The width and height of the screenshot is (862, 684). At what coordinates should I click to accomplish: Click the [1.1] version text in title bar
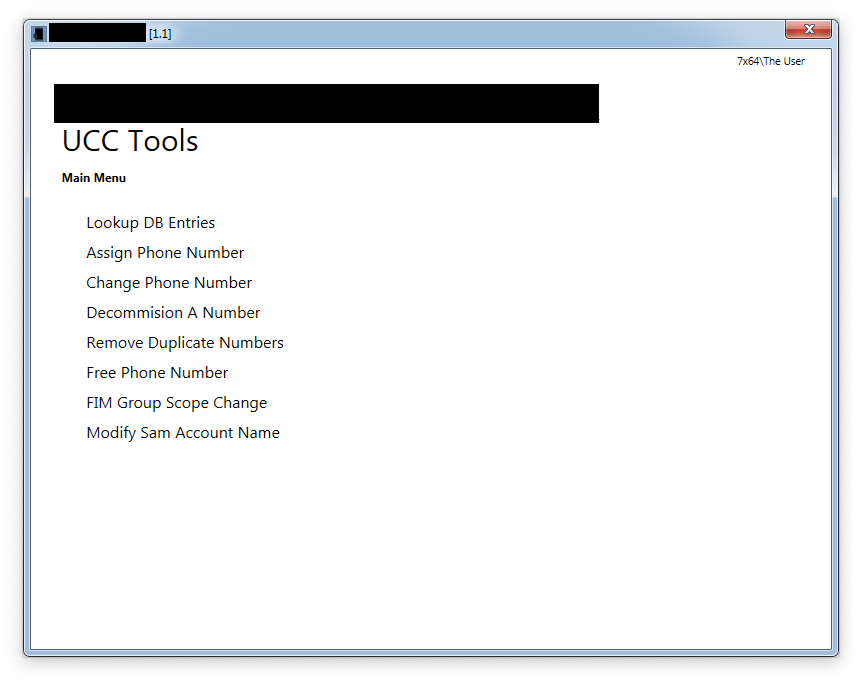(160, 34)
